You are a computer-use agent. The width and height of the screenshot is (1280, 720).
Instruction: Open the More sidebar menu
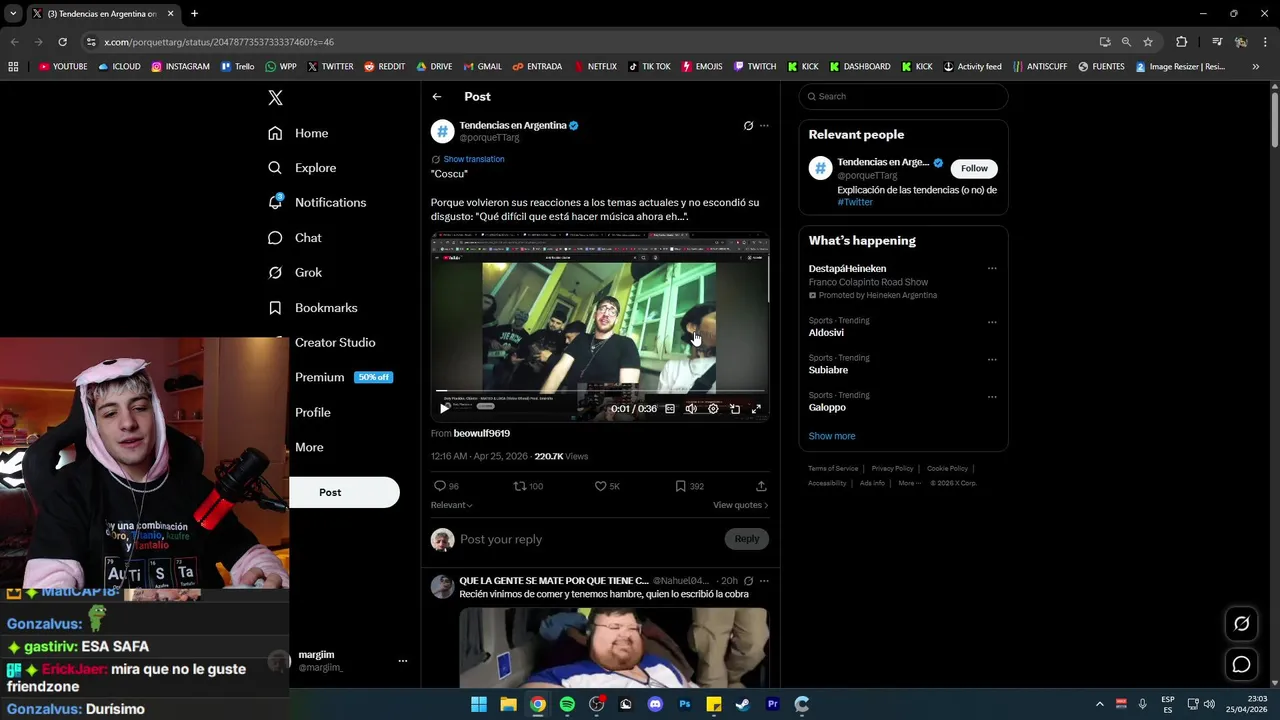309,447
